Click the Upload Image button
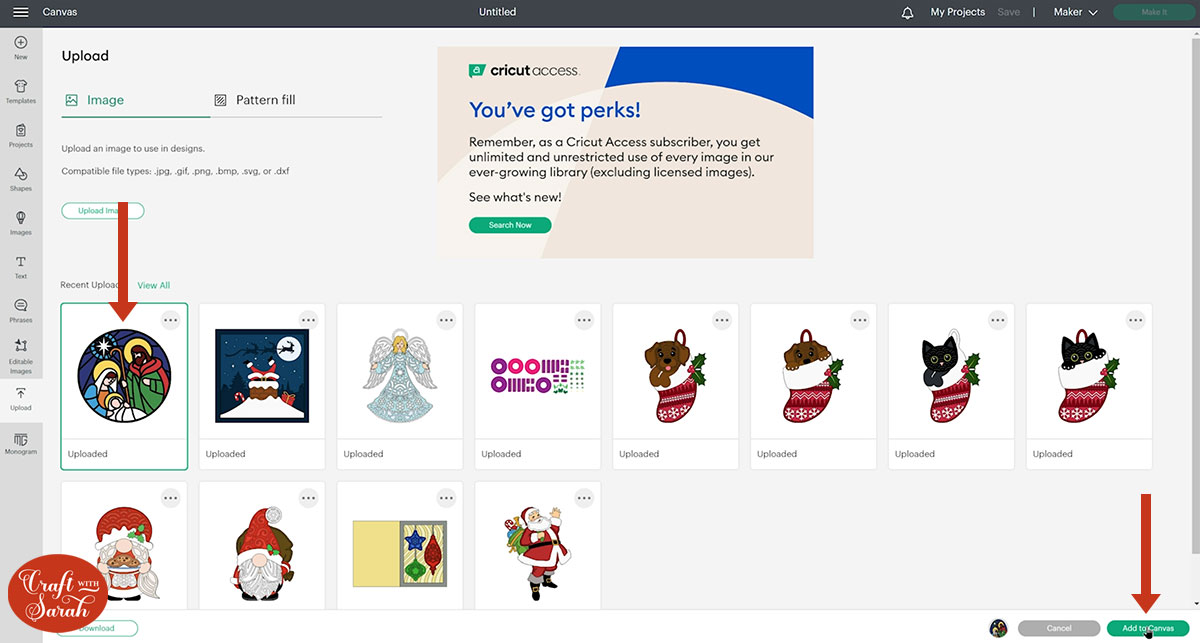 tap(103, 211)
